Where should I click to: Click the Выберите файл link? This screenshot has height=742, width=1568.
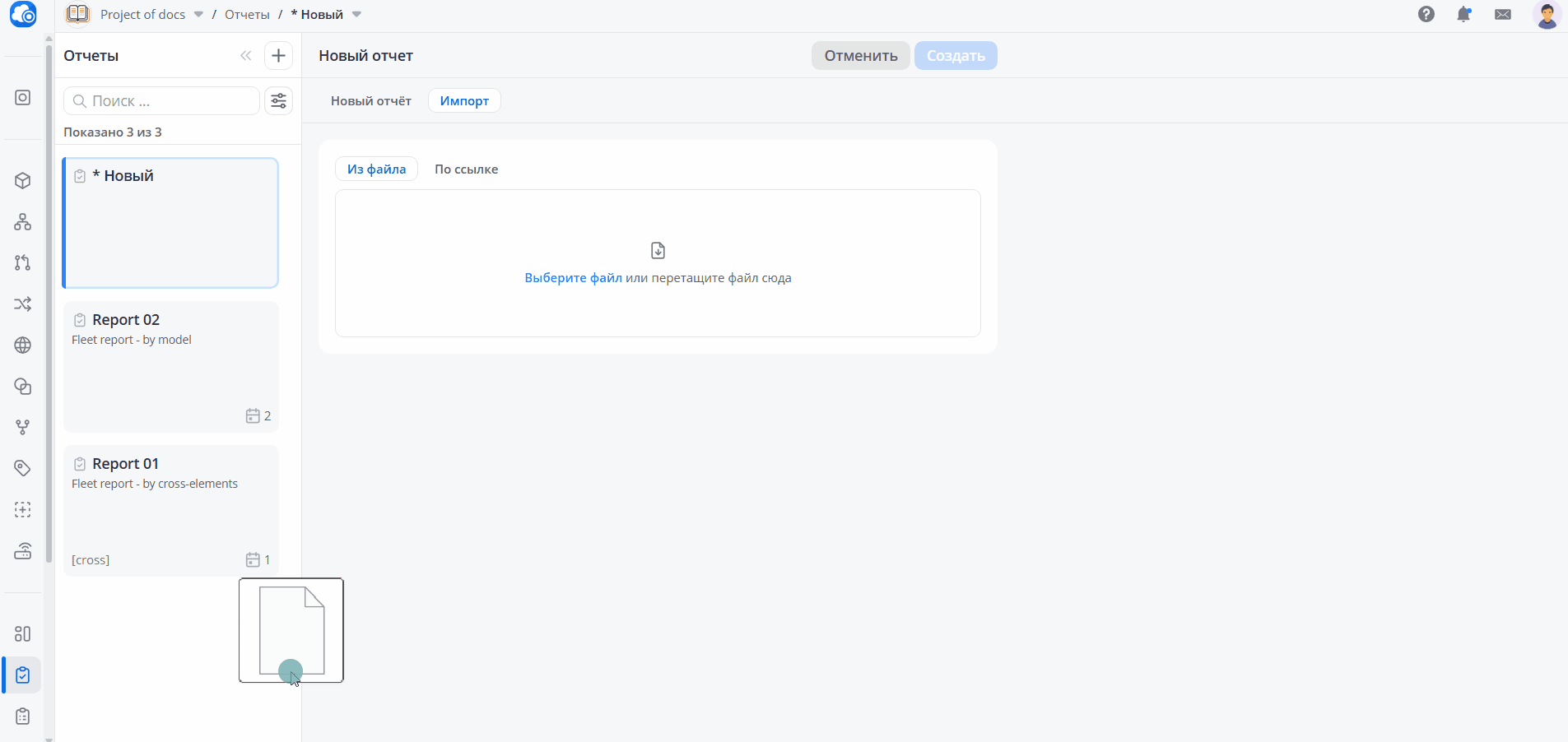pos(574,278)
